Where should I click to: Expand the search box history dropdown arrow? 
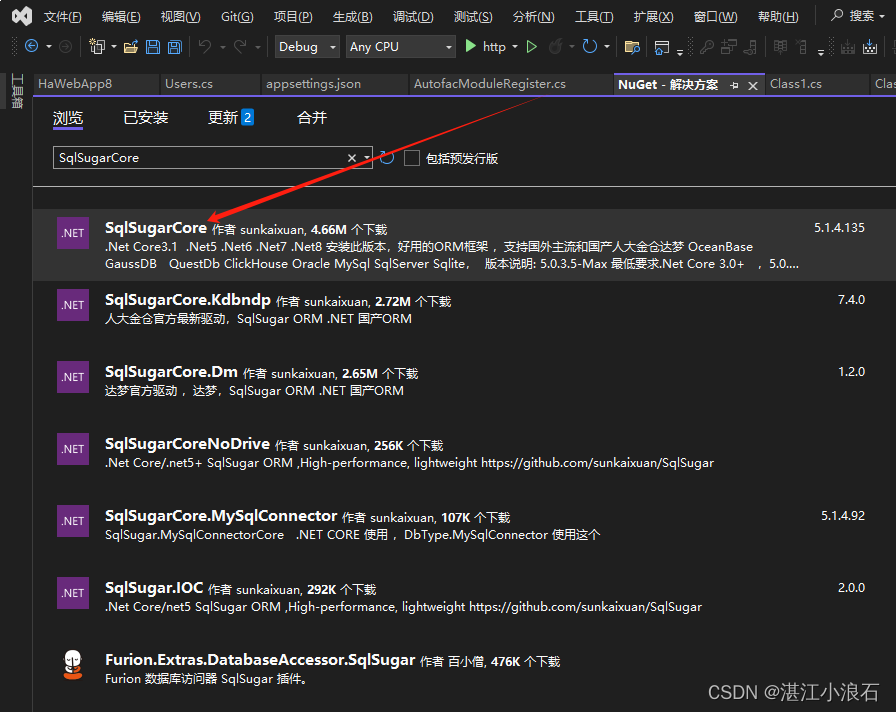coord(366,158)
